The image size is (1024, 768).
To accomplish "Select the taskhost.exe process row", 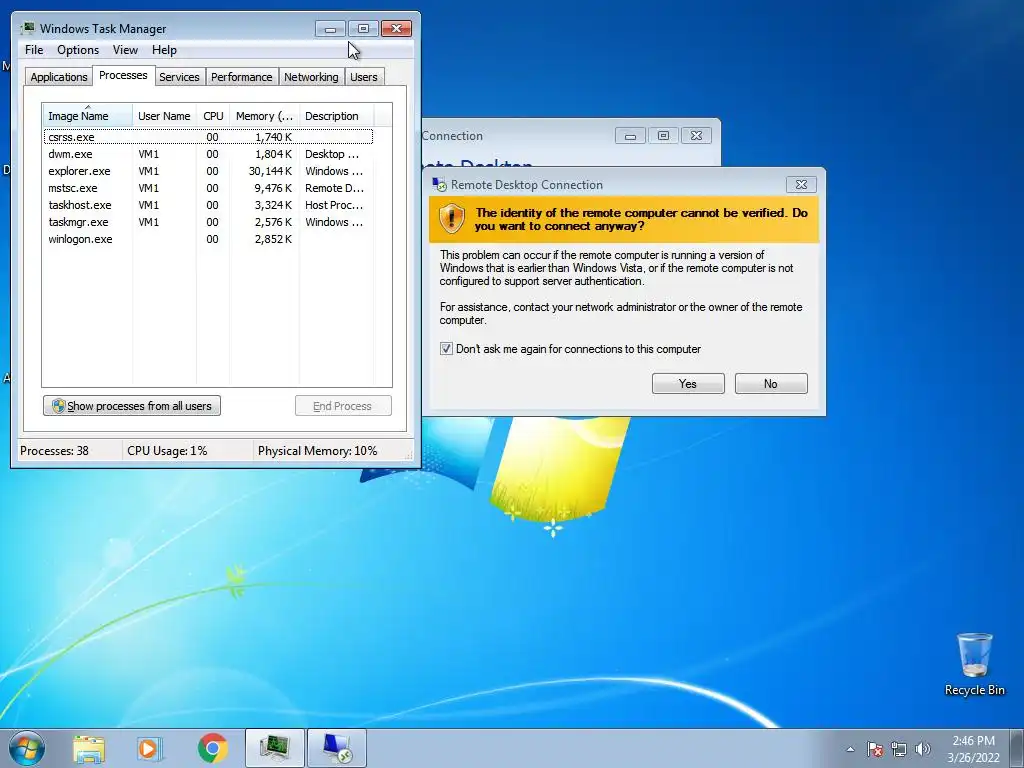I will tap(208, 205).
